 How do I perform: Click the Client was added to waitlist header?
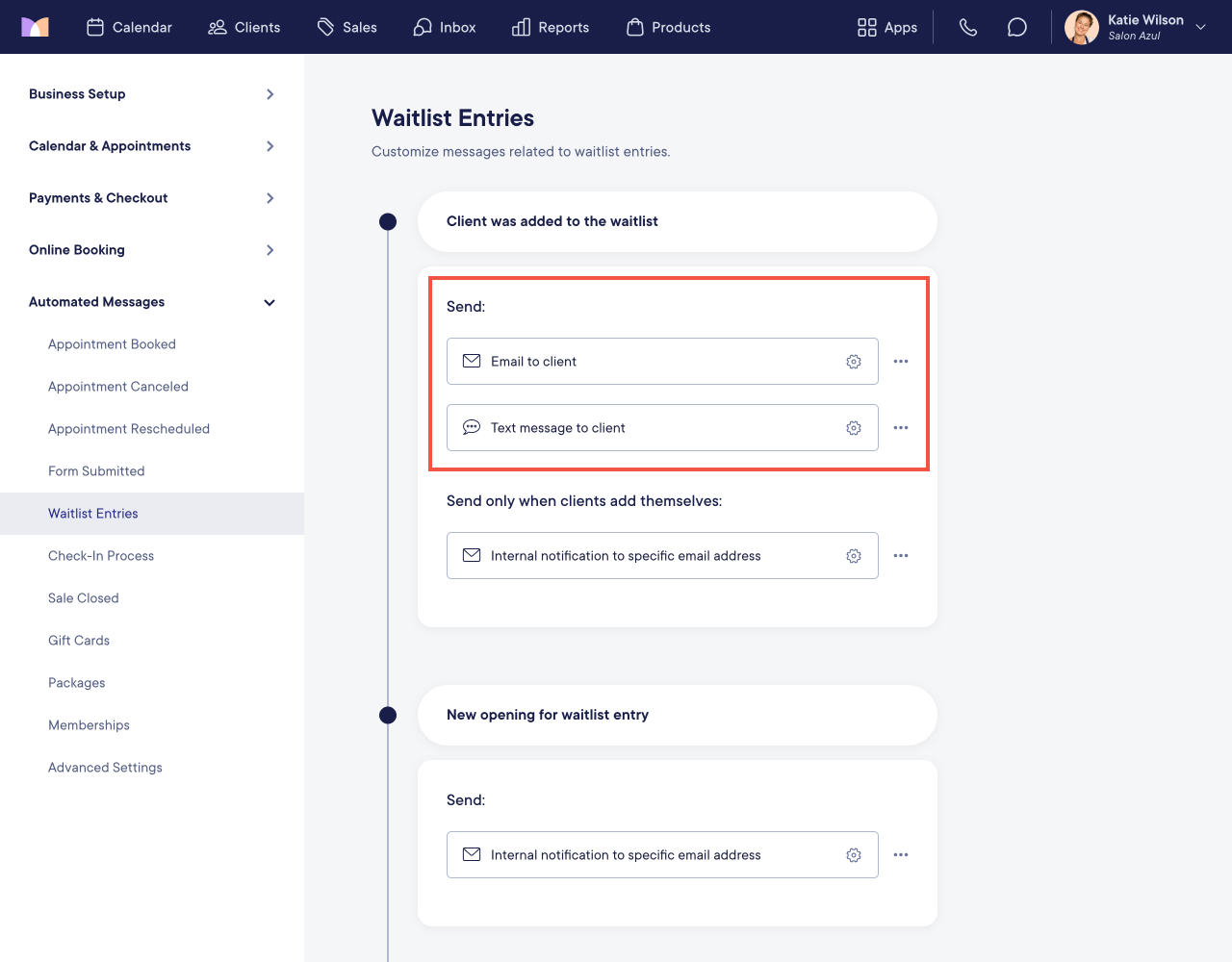tap(678, 221)
